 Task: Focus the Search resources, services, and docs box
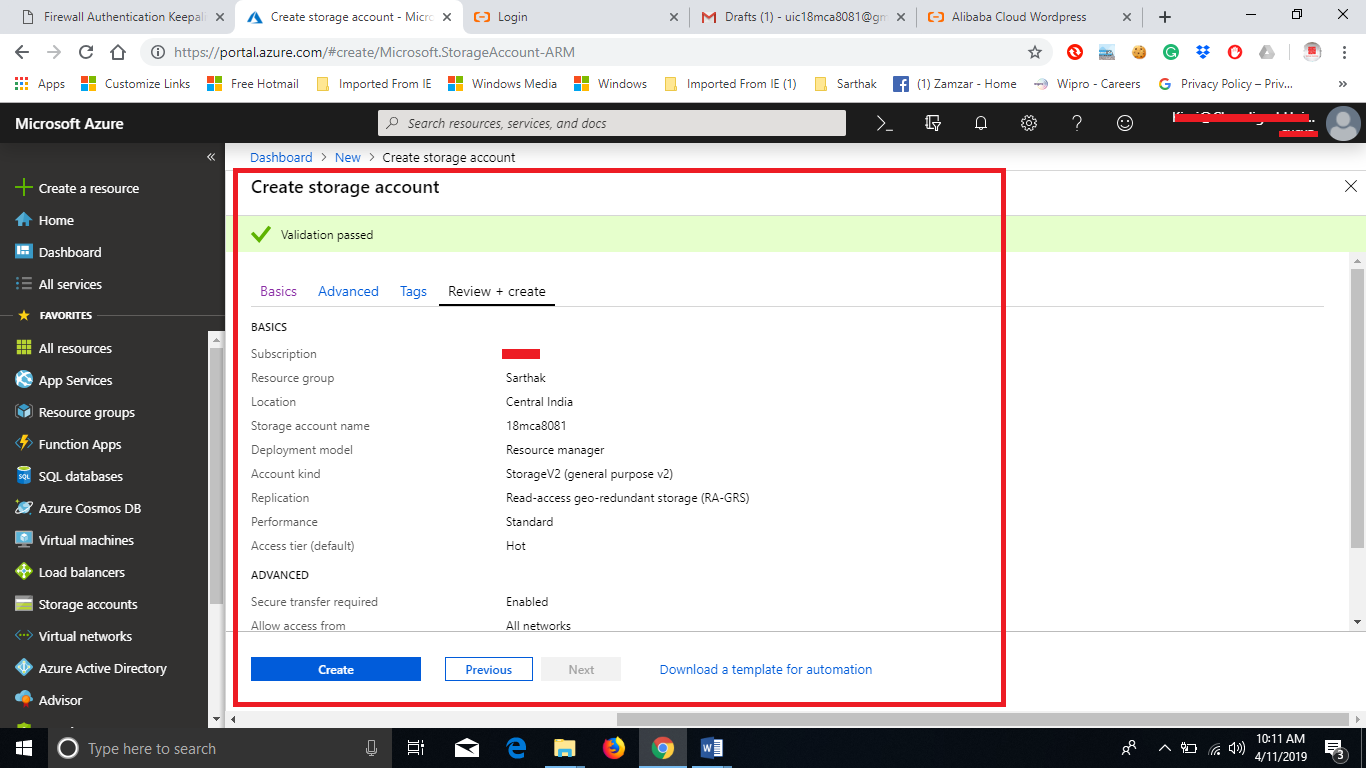(x=612, y=123)
